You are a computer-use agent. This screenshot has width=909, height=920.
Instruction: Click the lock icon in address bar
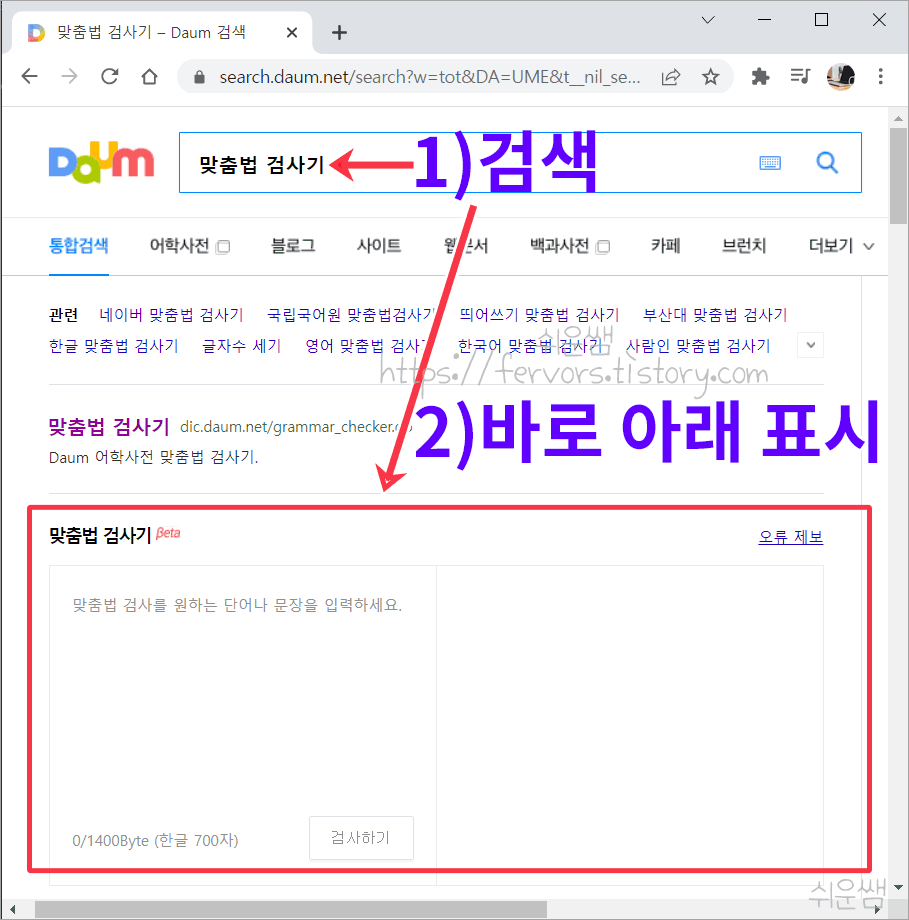(x=200, y=77)
